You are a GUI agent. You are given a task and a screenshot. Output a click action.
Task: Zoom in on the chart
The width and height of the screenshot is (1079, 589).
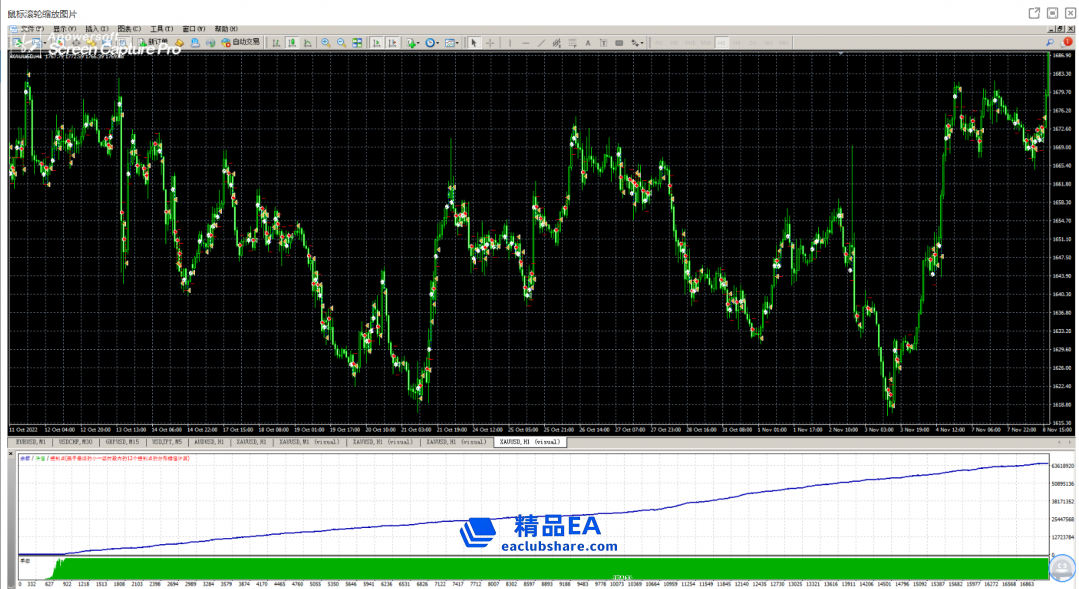click(x=326, y=43)
